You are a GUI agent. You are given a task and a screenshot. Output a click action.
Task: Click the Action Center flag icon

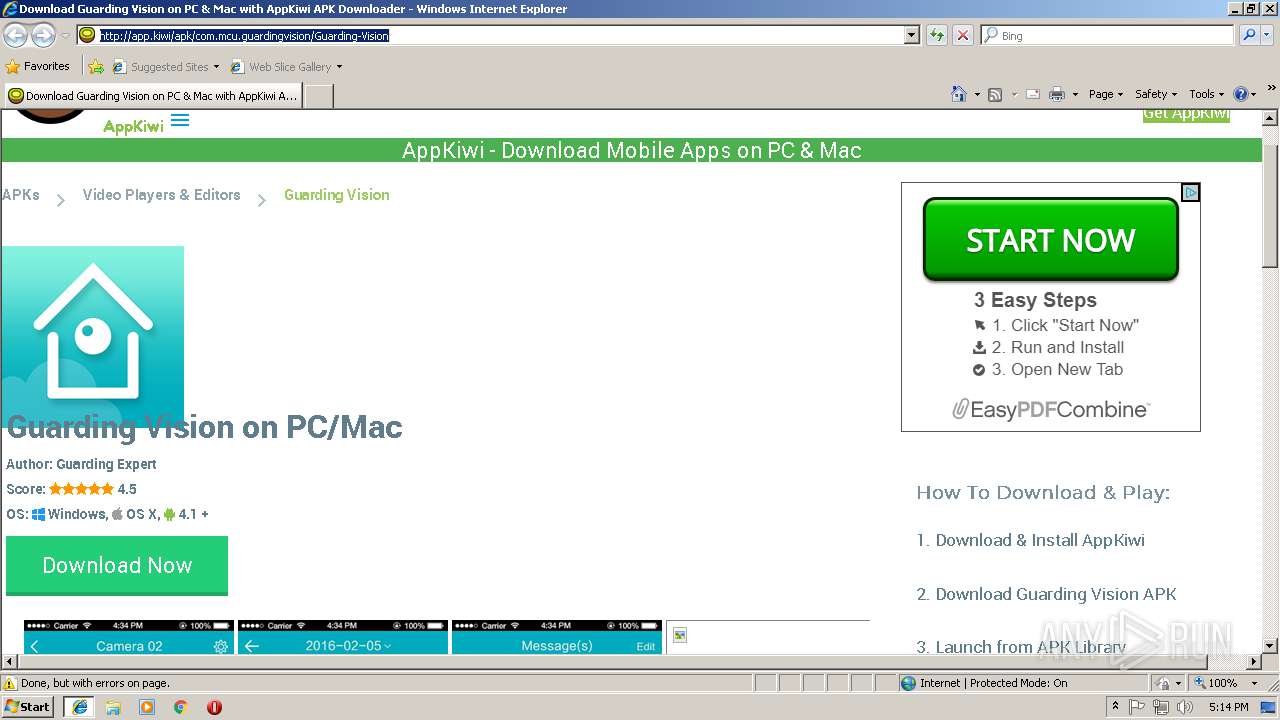point(1137,707)
